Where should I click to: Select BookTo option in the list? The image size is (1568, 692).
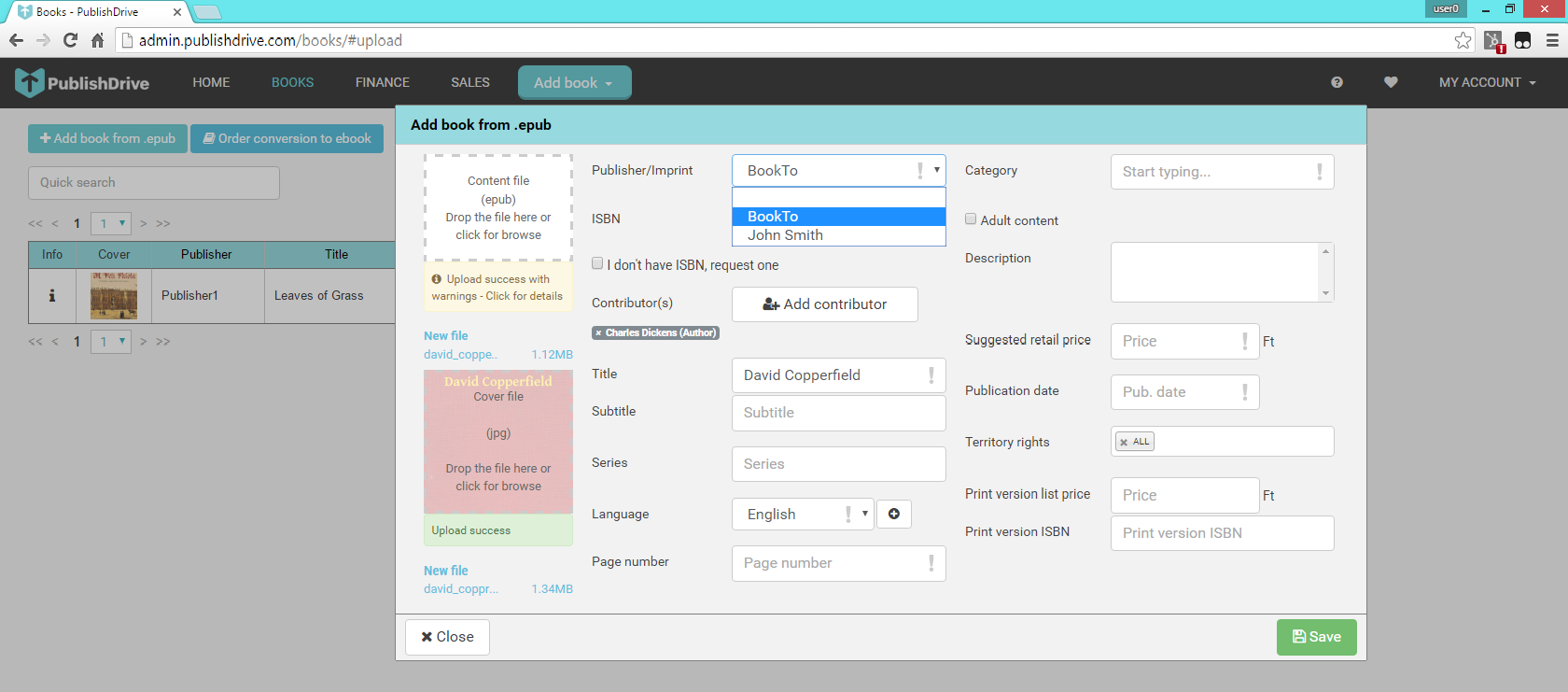pos(839,217)
